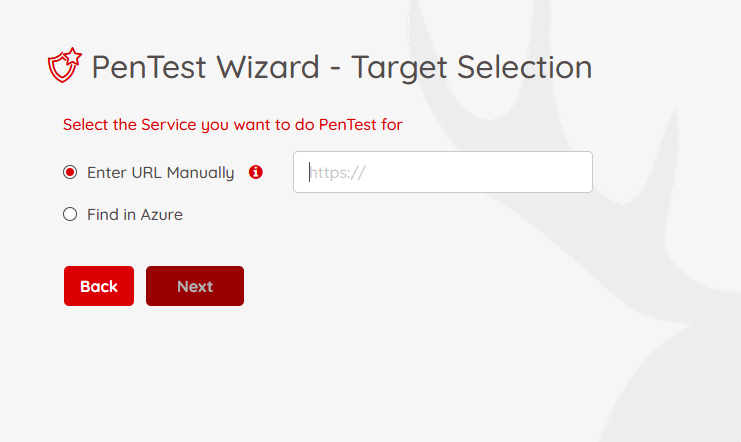
Task: Click the filled radio dot for manual URL
Action: (70, 172)
